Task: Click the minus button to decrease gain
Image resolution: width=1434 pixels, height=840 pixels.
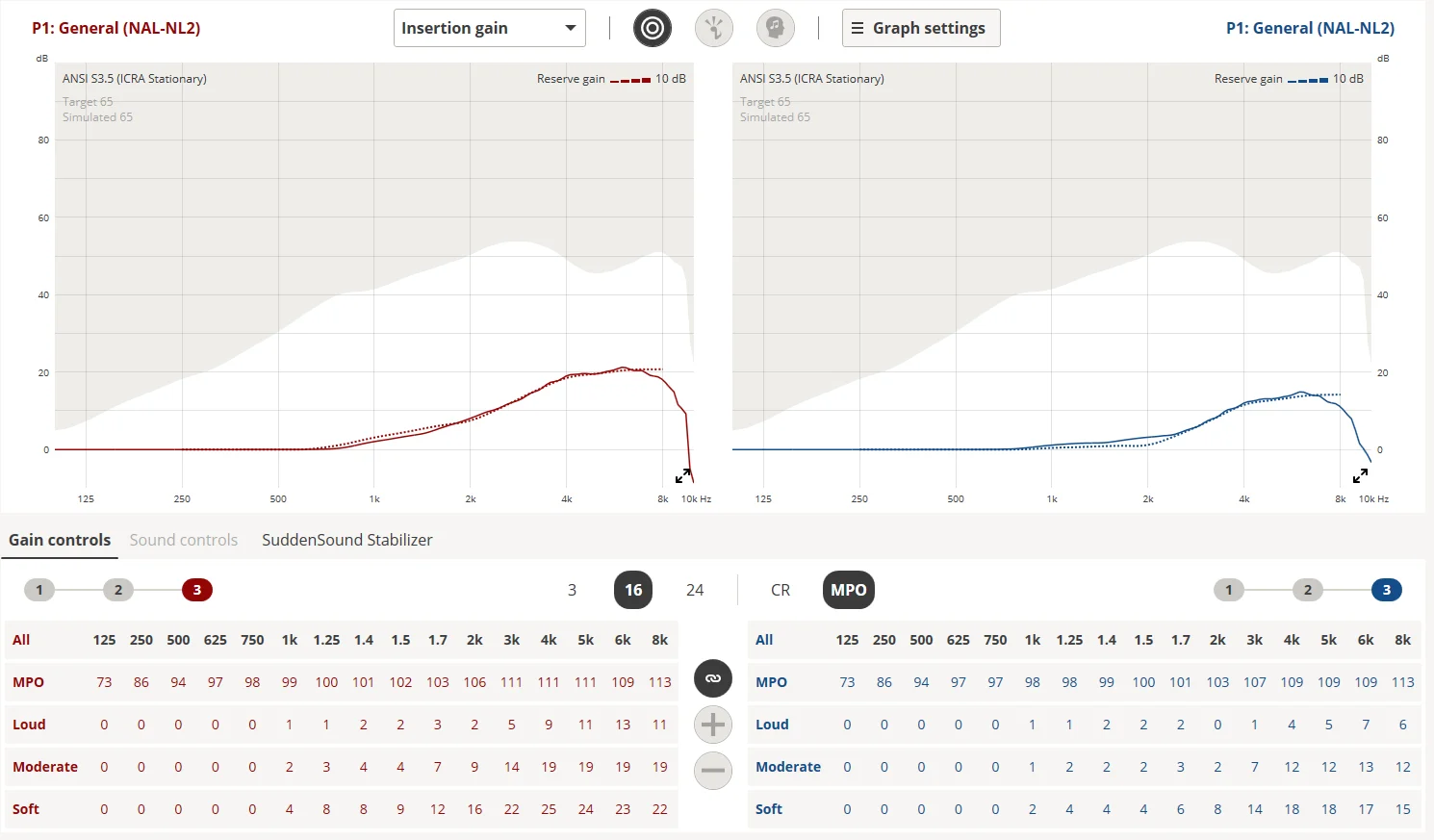Action: 713,771
